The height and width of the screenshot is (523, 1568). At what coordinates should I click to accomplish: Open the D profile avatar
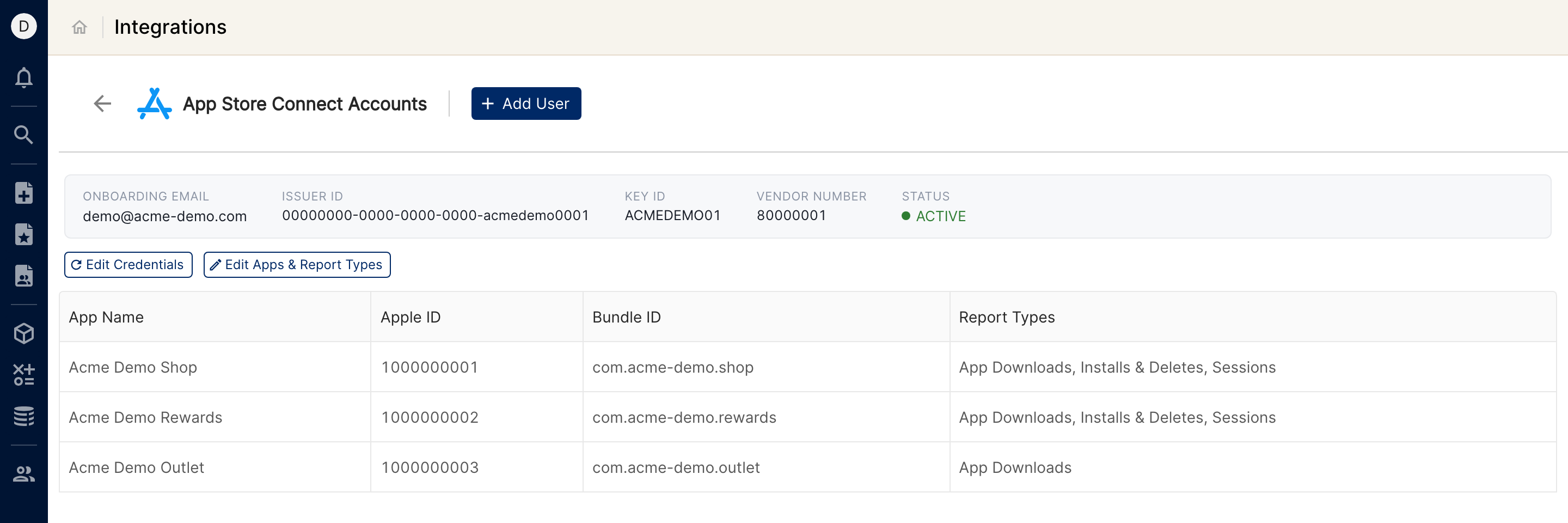click(x=24, y=26)
